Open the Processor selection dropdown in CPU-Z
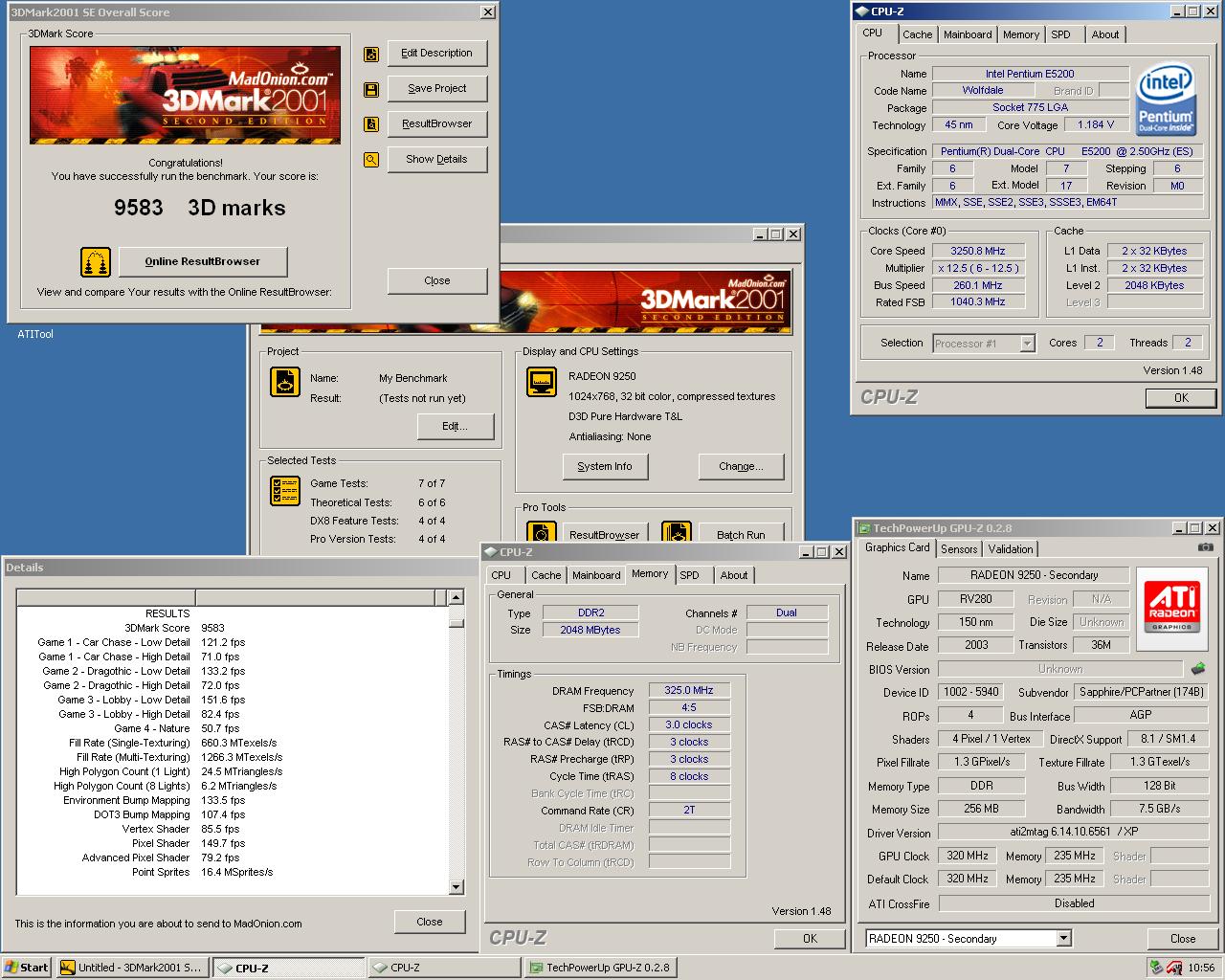The width and height of the screenshot is (1225, 980). pos(1027,344)
